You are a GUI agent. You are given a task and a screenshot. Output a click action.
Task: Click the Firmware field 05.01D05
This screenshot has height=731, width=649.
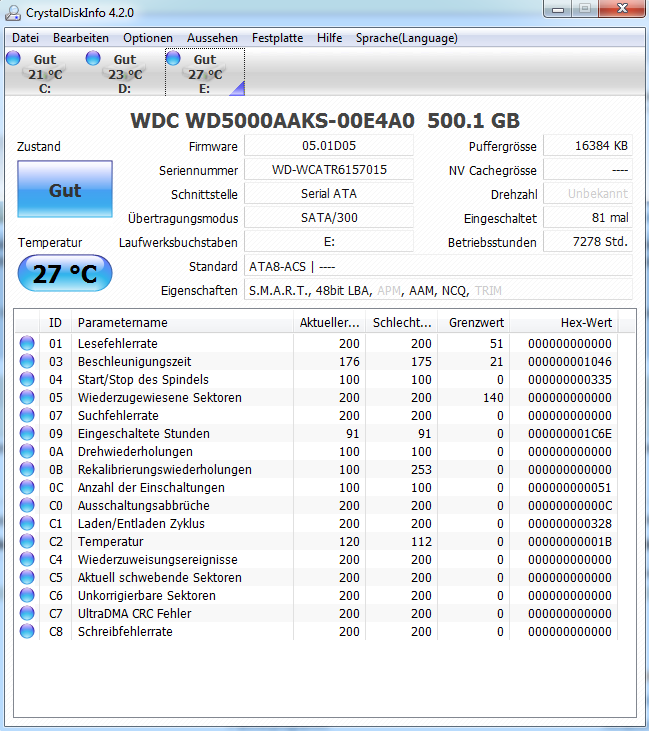pyautogui.click(x=329, y=146)
